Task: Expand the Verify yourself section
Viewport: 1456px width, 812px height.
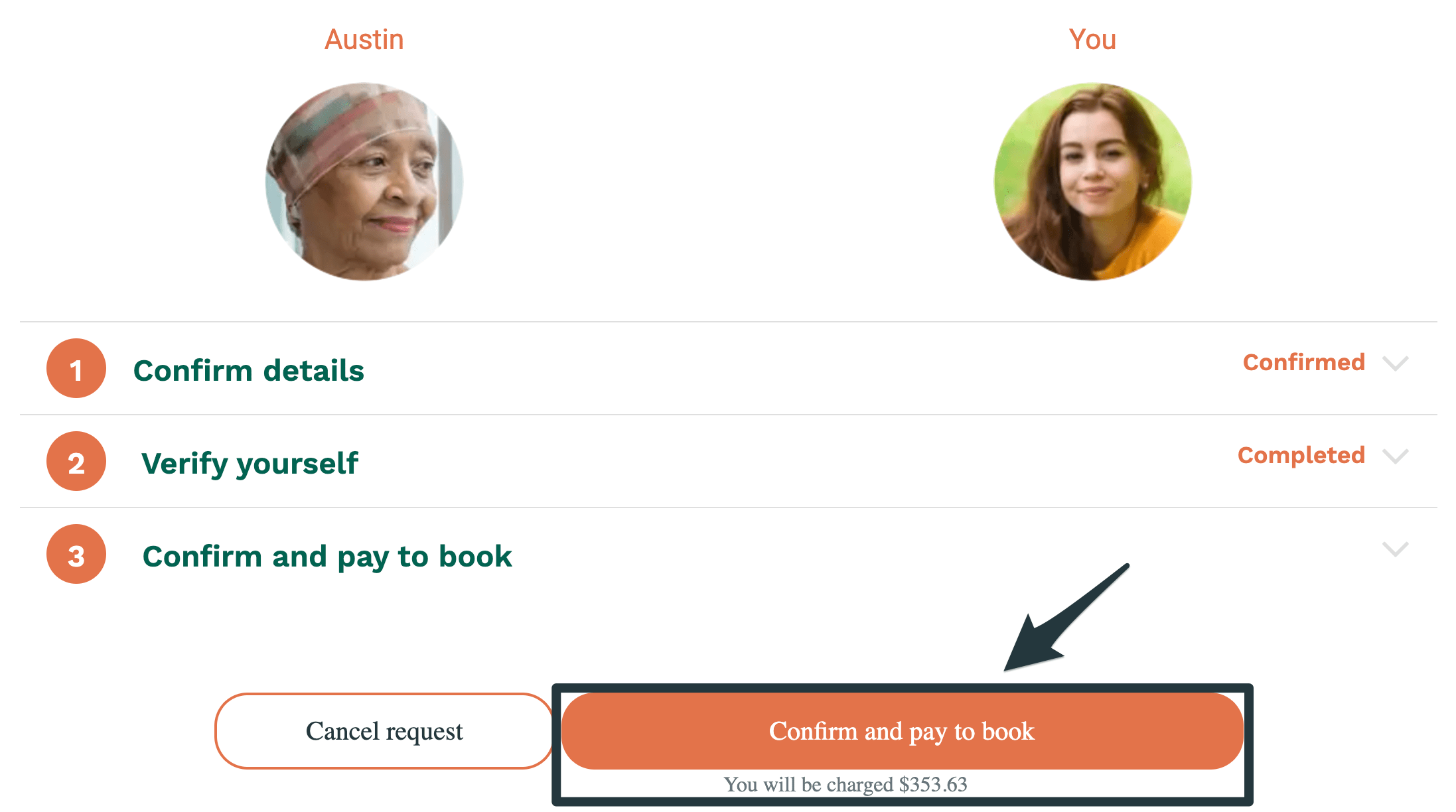Action: pos(1396,456)
